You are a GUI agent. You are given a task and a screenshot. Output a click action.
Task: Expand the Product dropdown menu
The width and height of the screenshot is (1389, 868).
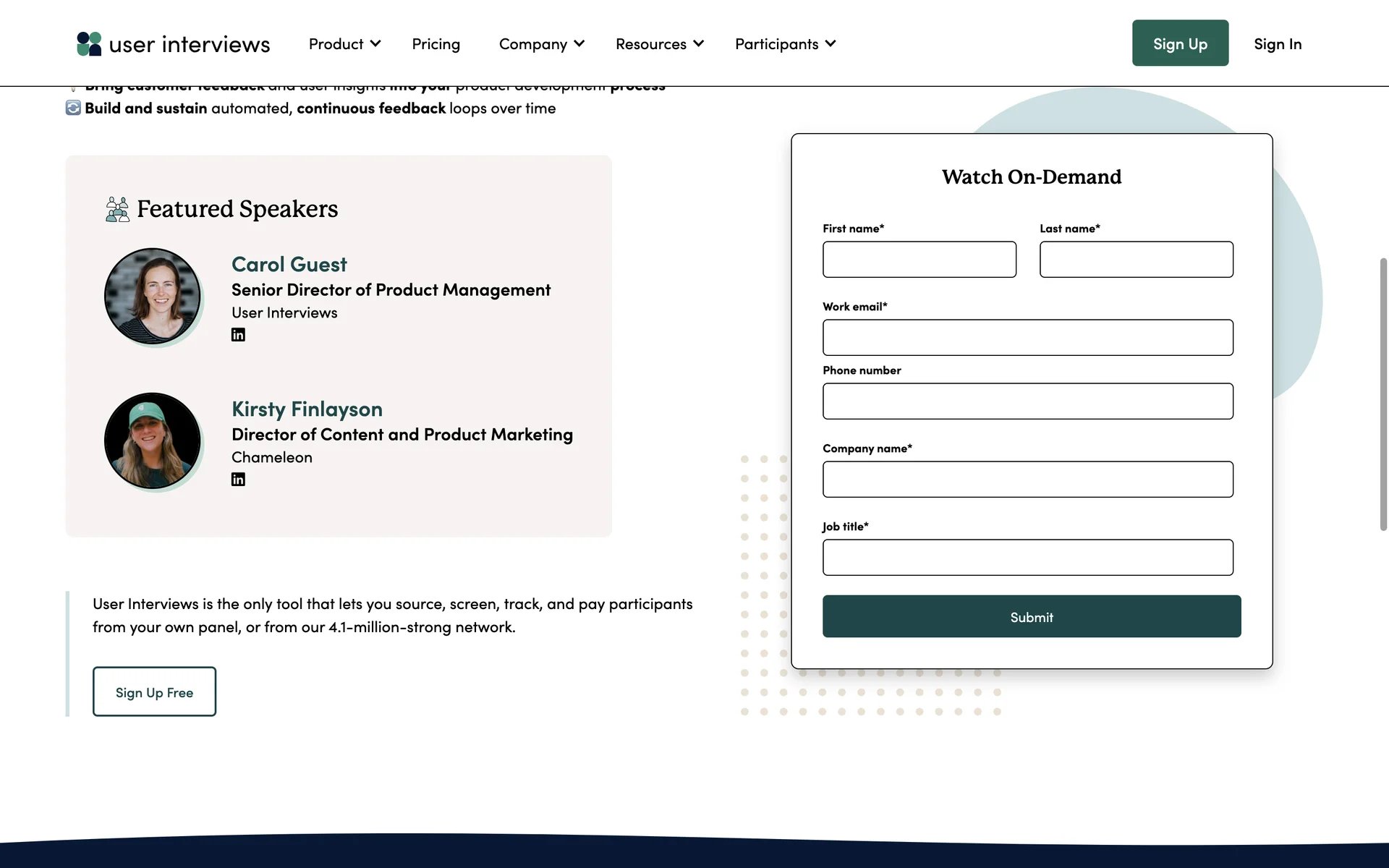pos(344,44)
